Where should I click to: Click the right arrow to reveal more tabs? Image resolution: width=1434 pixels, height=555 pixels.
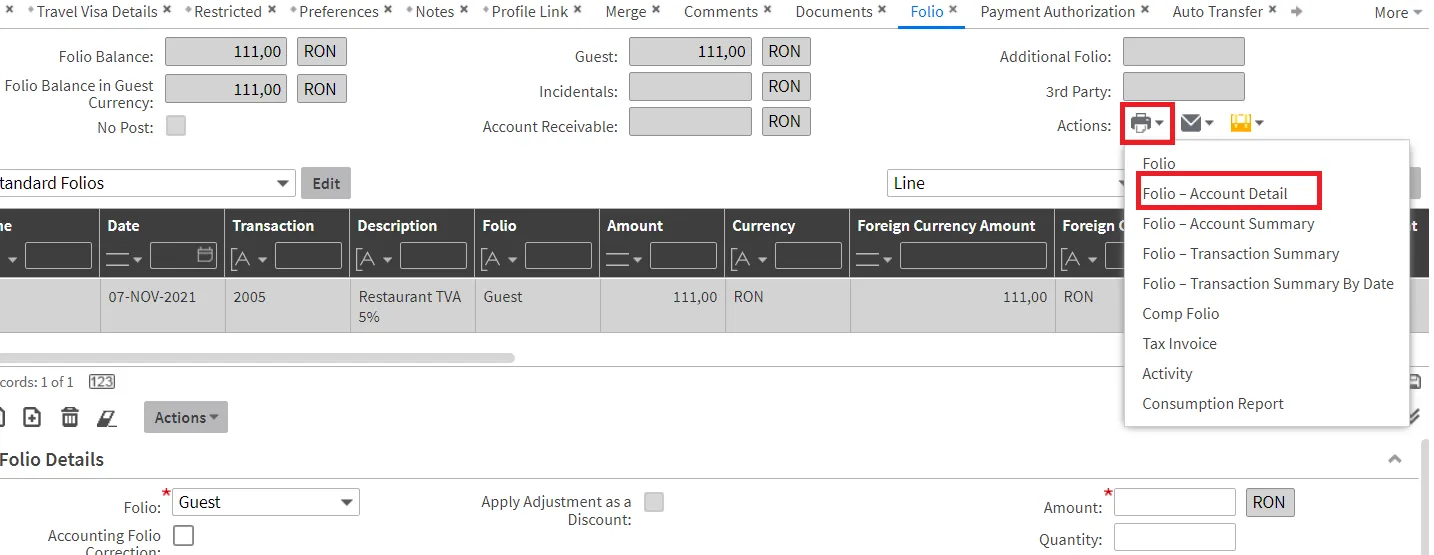pyautogui.click(x=1297, y=12)
